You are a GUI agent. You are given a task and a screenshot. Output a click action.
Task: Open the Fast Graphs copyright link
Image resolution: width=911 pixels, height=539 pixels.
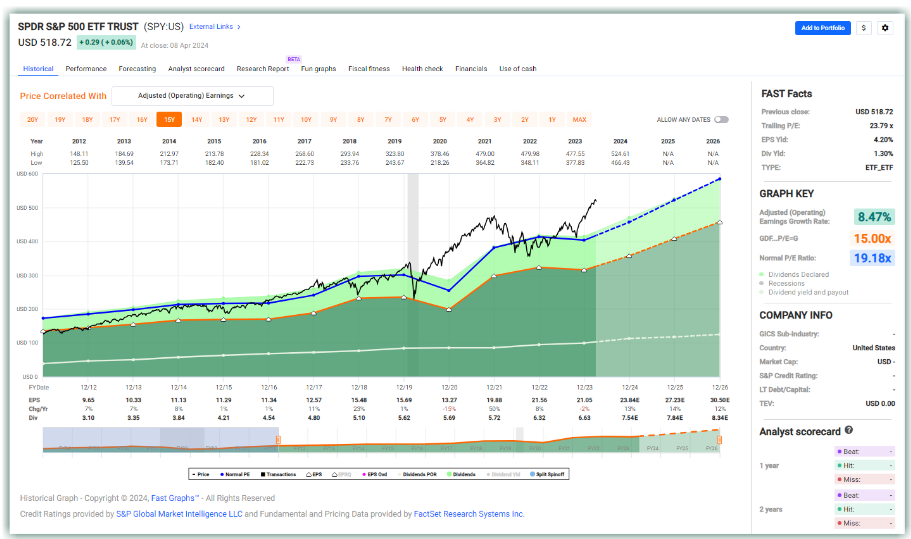click(x=173, y=498)
